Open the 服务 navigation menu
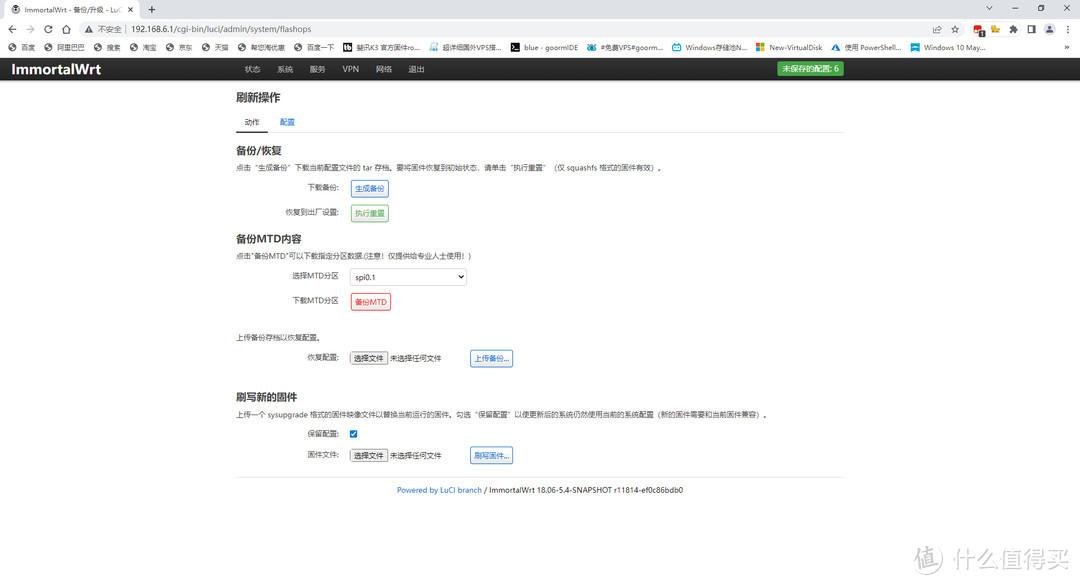 point(317,69)
